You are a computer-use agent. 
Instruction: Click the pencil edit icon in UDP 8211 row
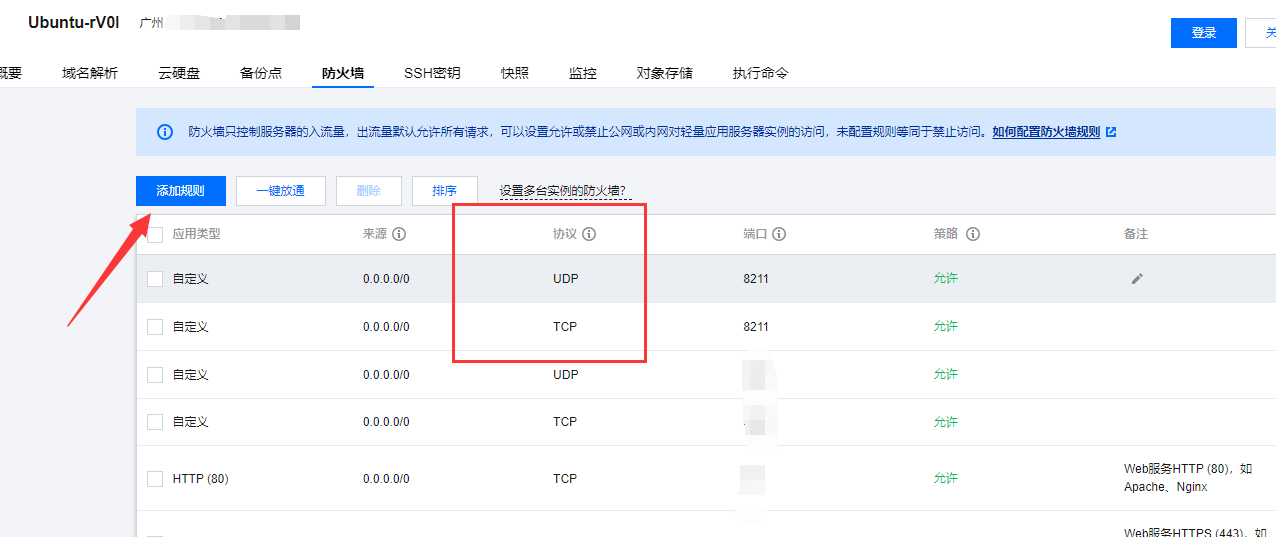pos(1136,279)
